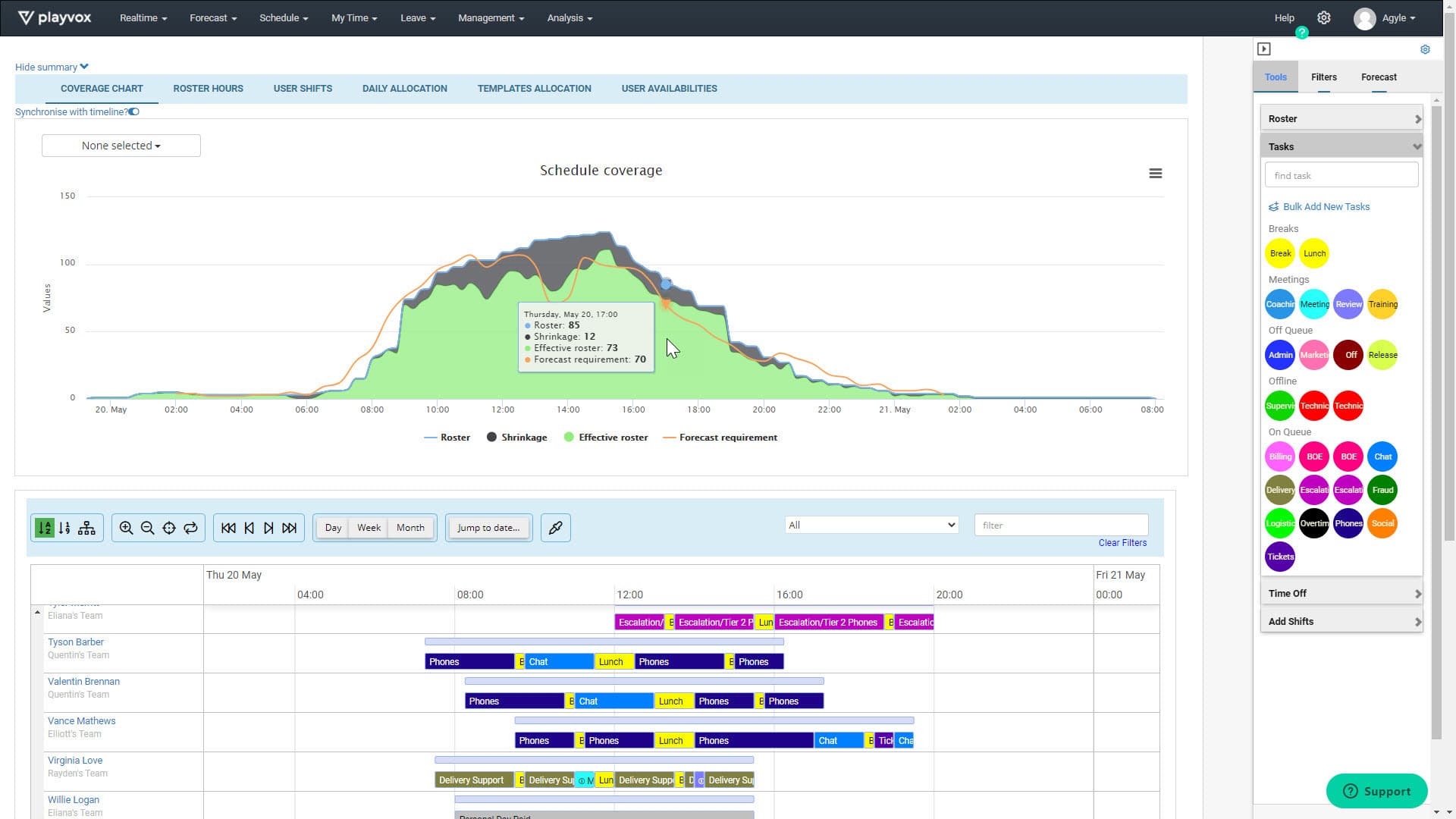1456x819 pixels.
Task: Toggle Synchronise with timeline
Action: point(133,111)
